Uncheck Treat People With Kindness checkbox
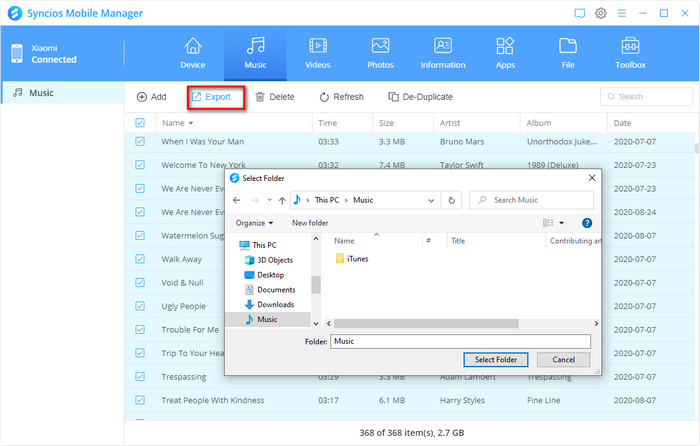700x446 pixels. tap(140, 400)
